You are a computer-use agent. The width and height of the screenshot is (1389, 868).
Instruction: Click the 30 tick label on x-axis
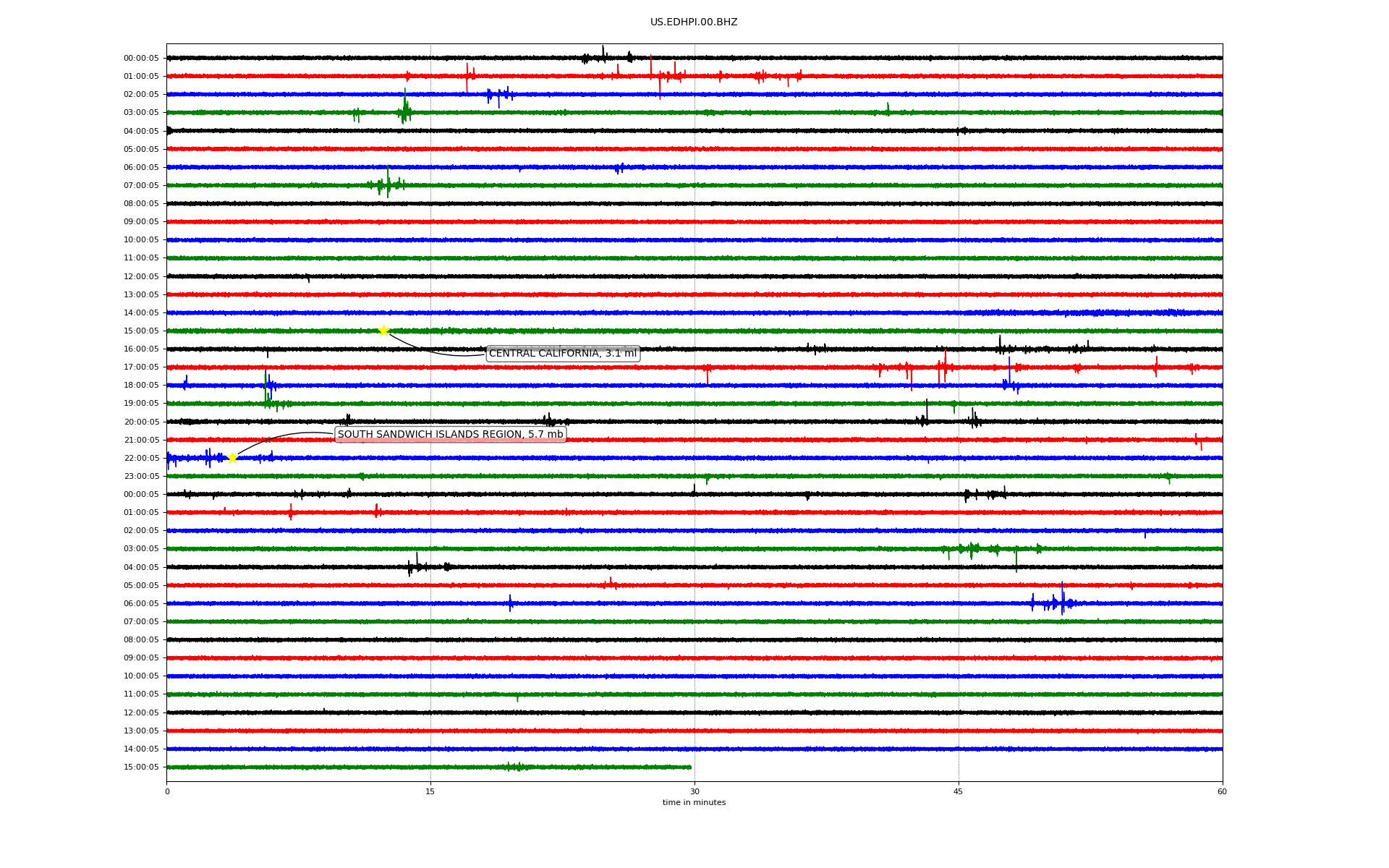coord(694,791)
